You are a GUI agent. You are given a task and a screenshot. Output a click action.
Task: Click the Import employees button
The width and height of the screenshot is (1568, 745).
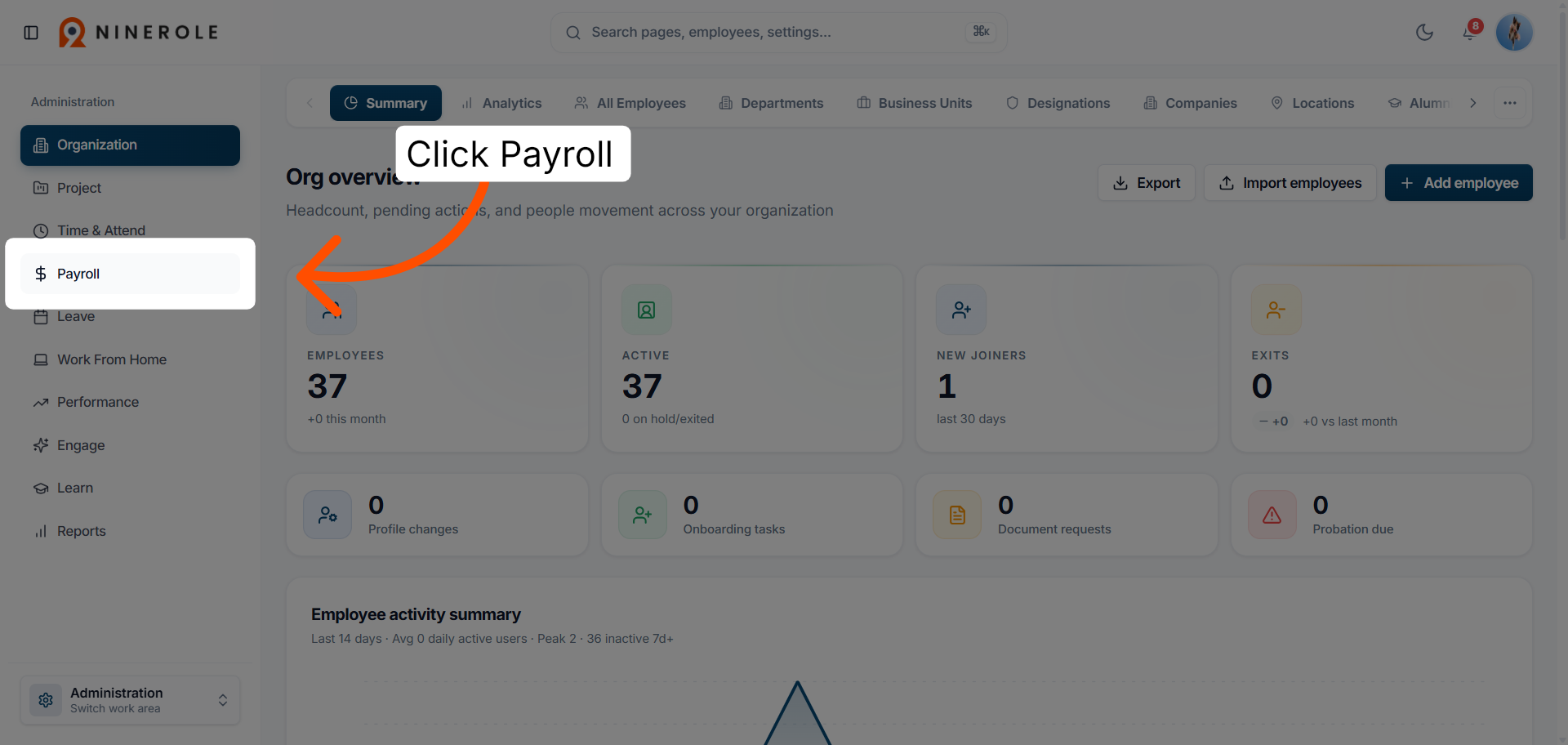pyautogui.click(x=1290, y=183)
